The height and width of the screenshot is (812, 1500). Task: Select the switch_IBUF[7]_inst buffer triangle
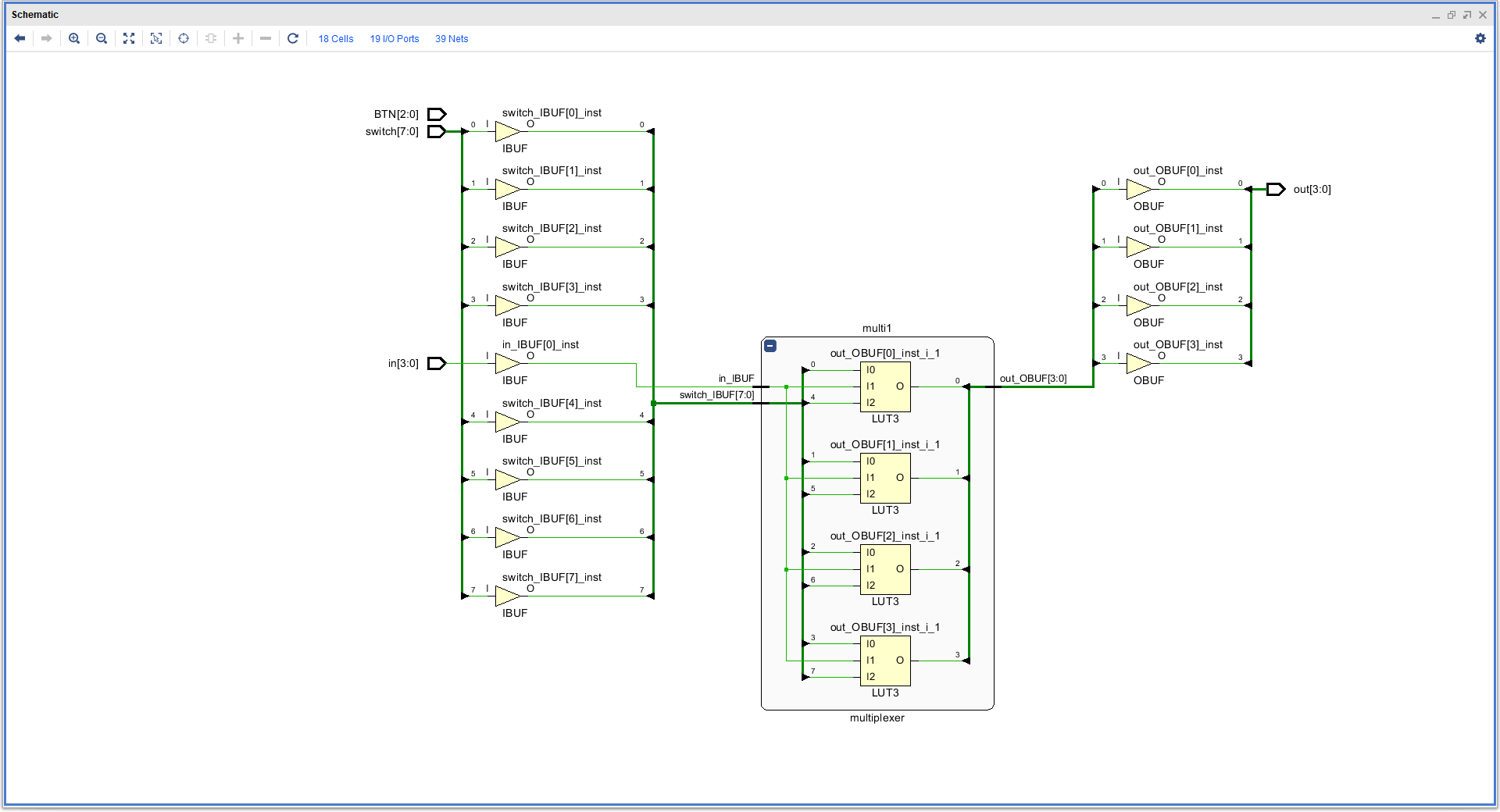click(x=508, y=596)
